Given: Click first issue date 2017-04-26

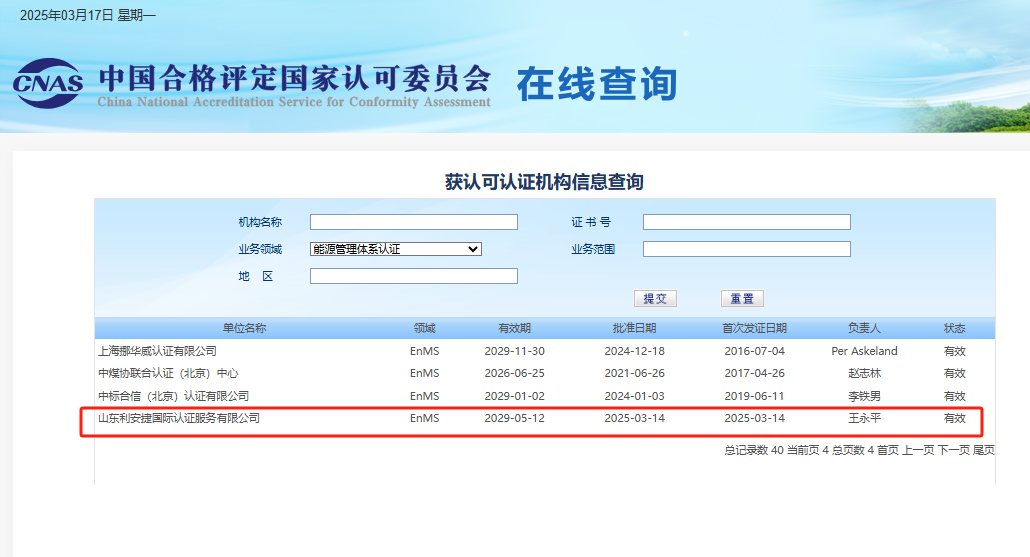Looking at the screenshot, I should (754, 373).
